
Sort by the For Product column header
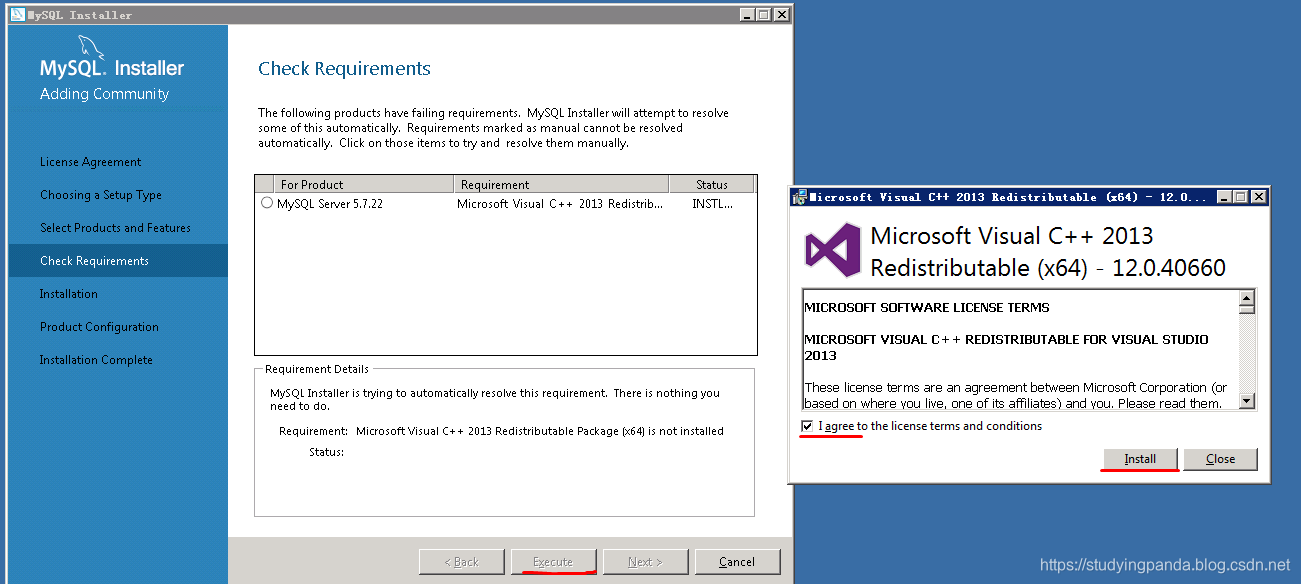pyautogui.click(x=363, y=184)
